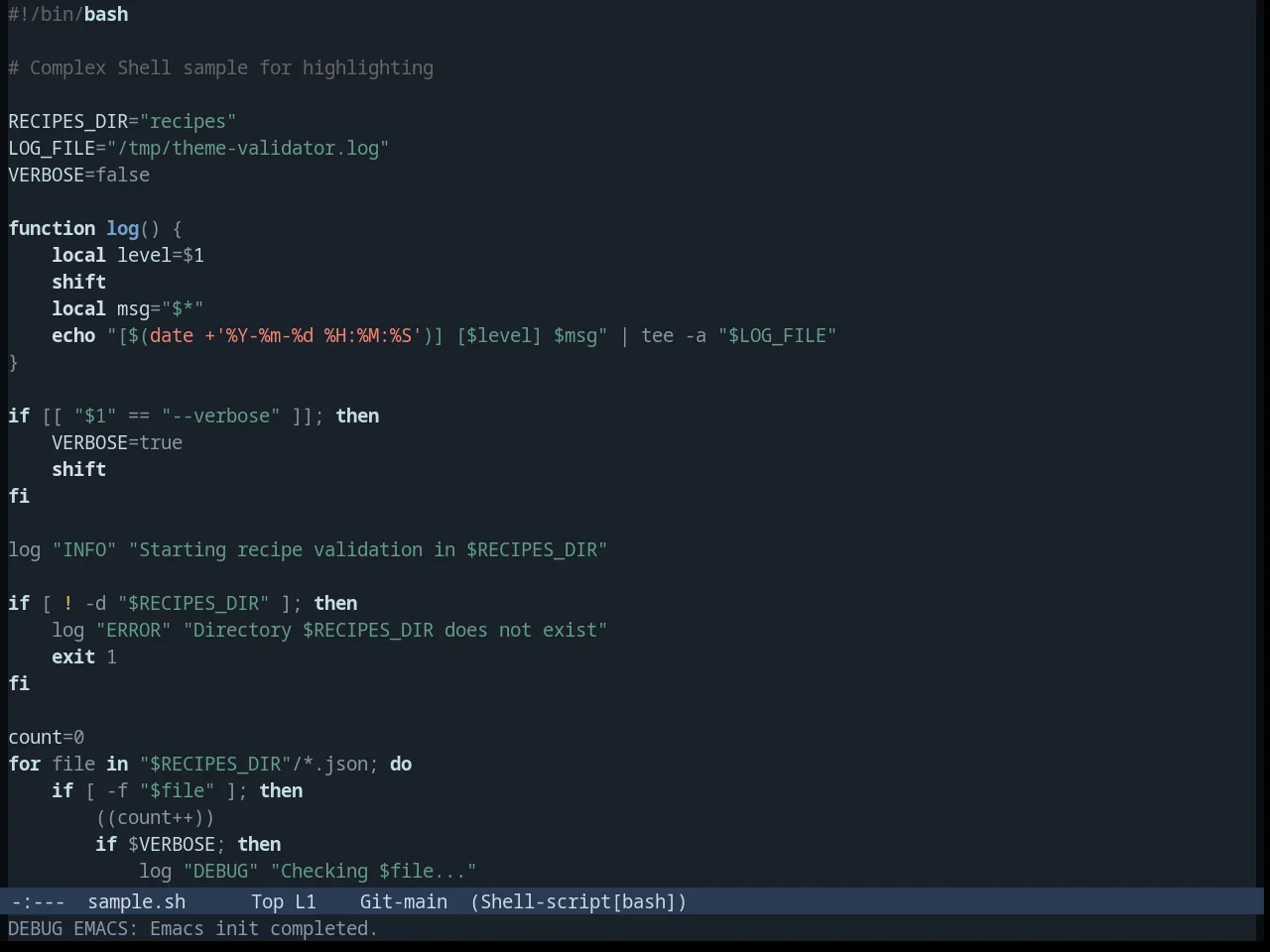Click the function log() definition
The width and height of the screenshot is (1270, 952).
(x=95, y=228)
